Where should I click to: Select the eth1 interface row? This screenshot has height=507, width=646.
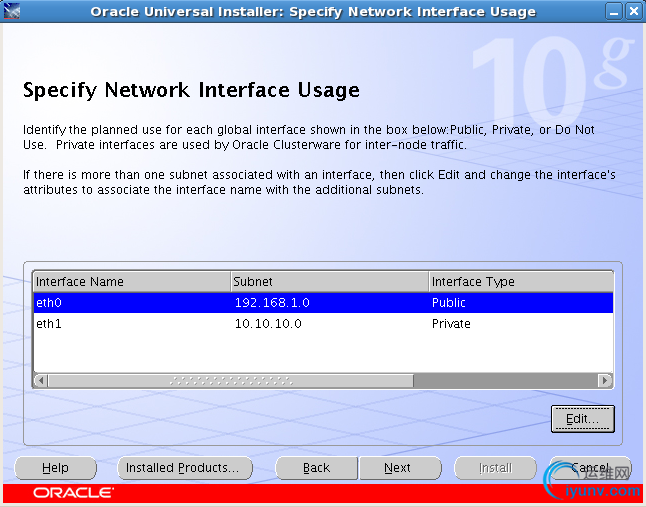[130, 324]
